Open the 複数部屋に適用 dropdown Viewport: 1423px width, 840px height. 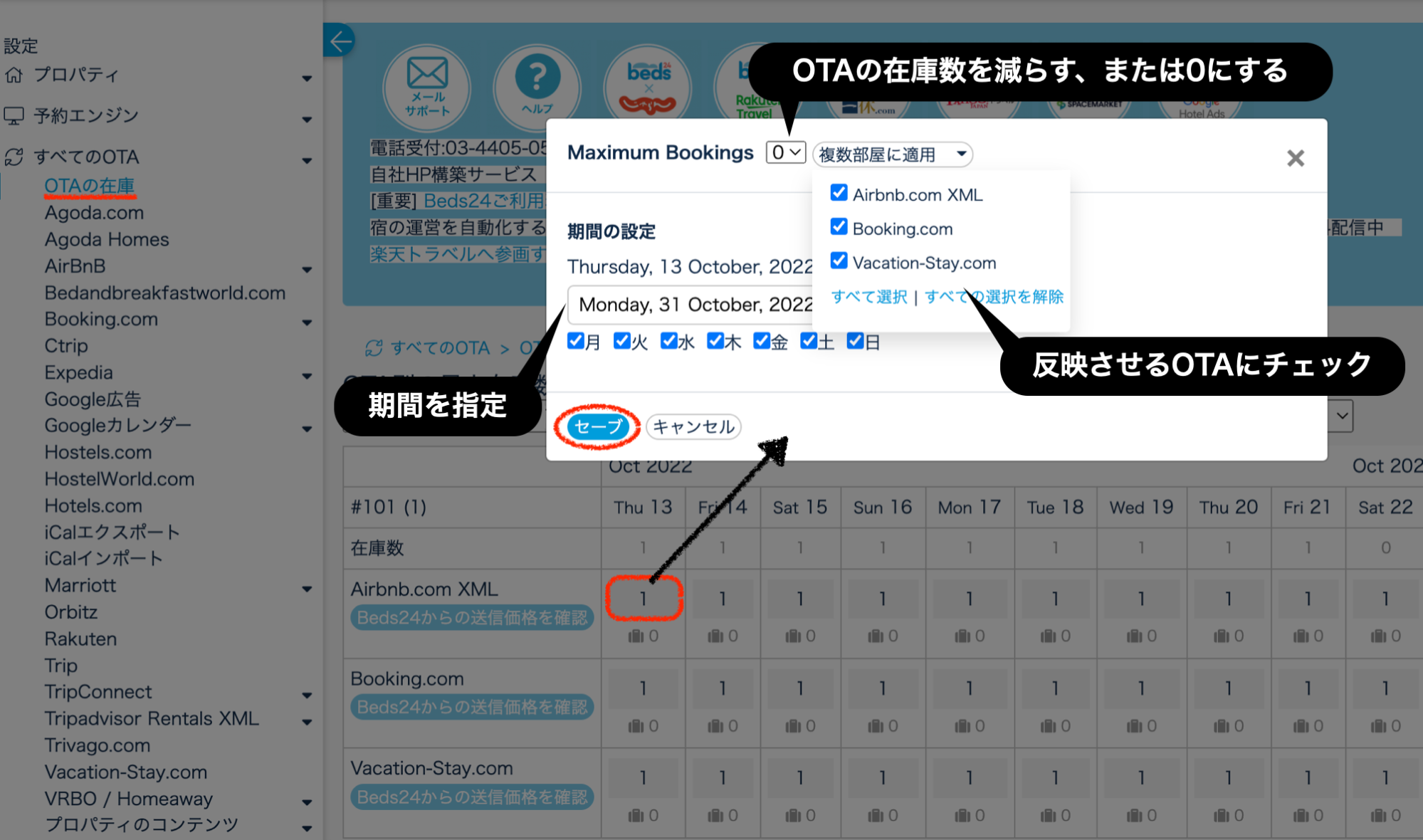point(892,154)
